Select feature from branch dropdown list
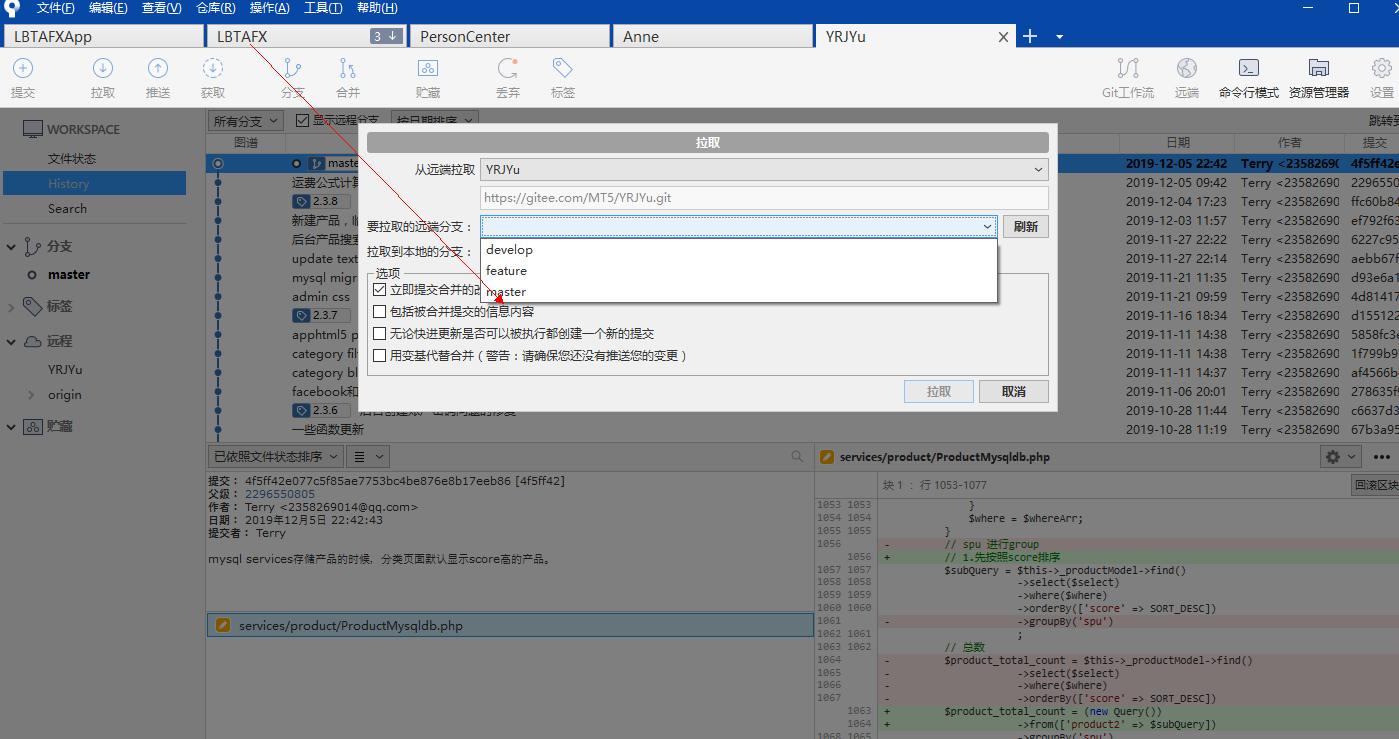 click(x=739, y=271)
